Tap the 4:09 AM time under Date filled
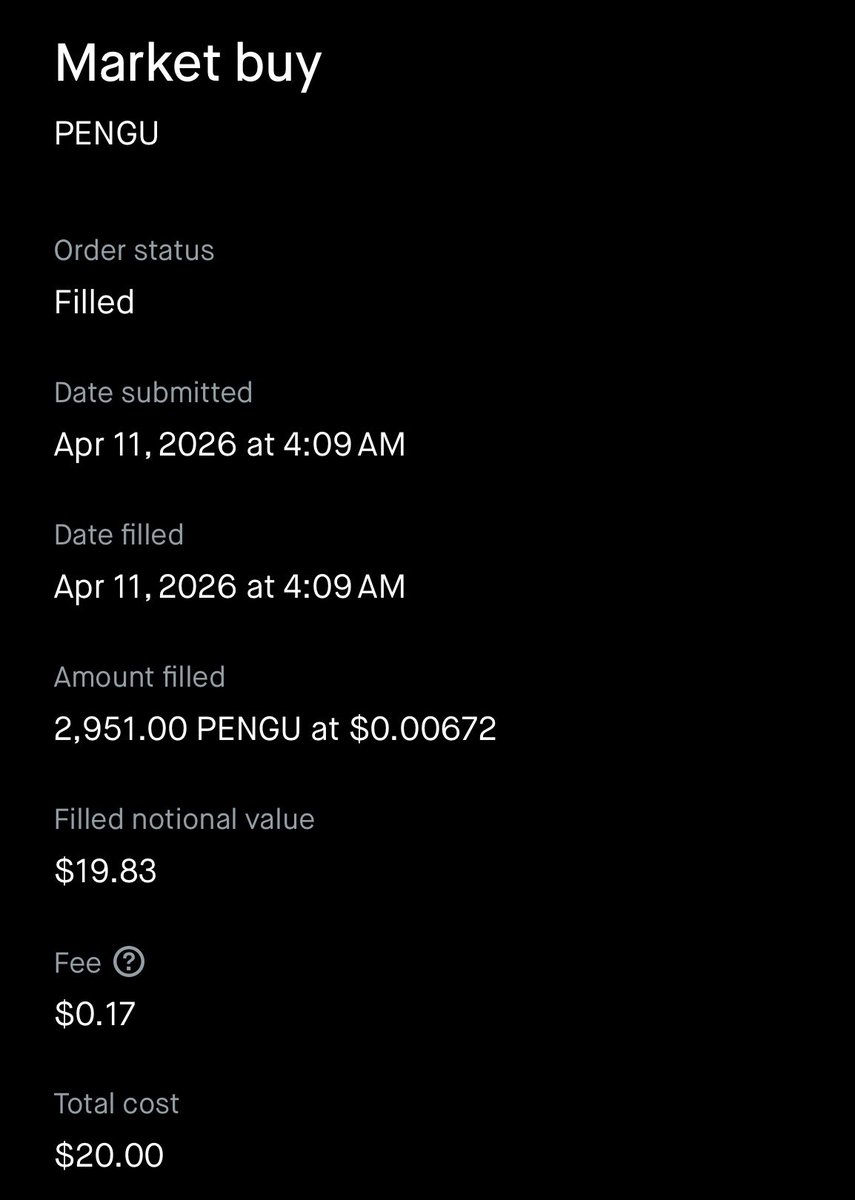Screen dimensions: 855x1200 [346, 587]
